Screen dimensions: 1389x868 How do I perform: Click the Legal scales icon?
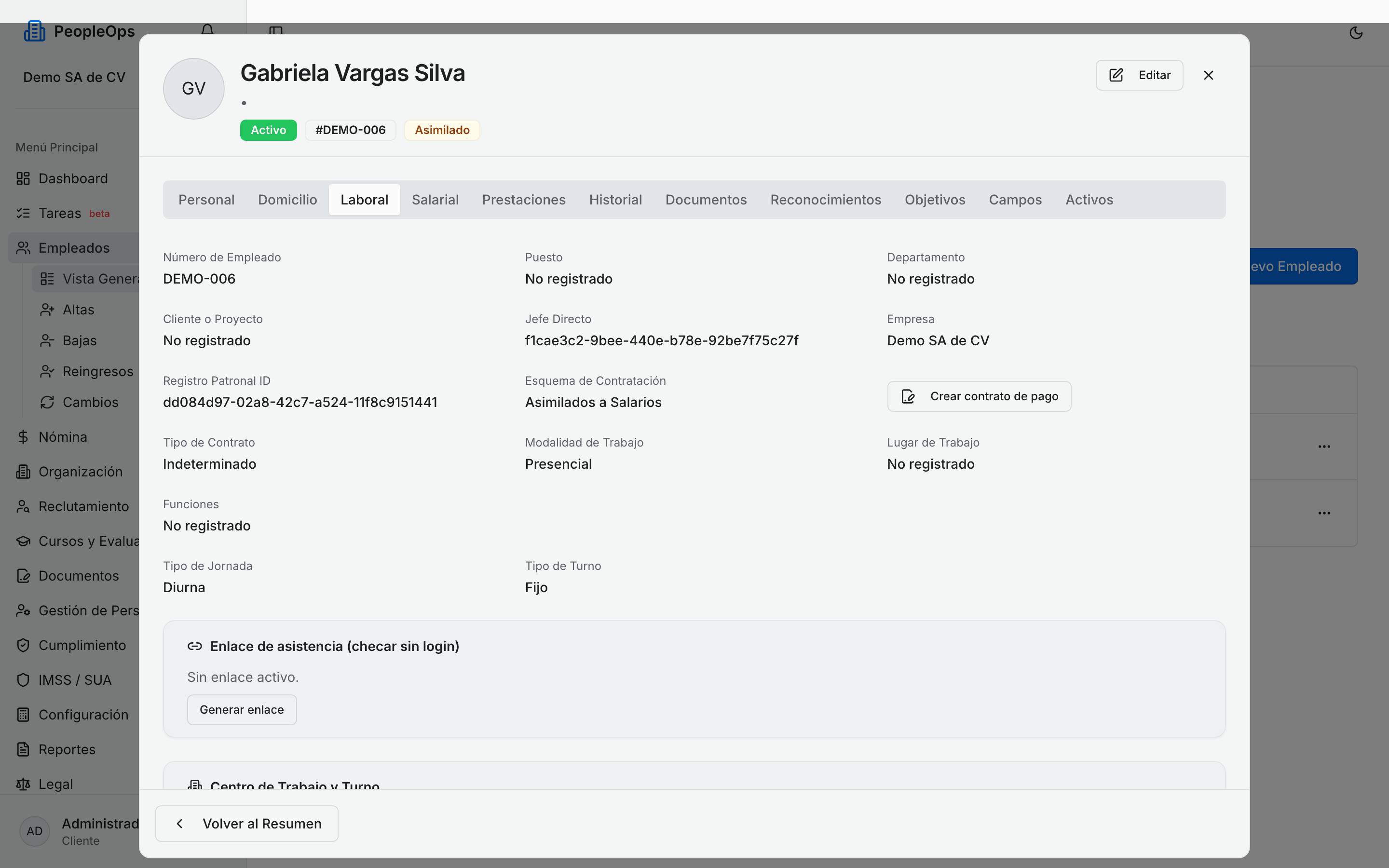pyautogui.click(x=23, y=784)
